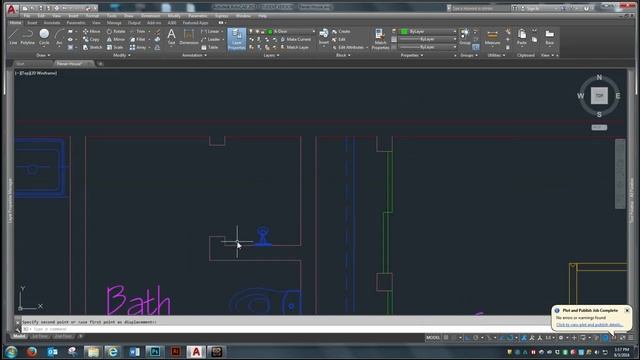This screenshot has width=640, height=360.
Task: Click the Array tool
Action: tap(138, 47)
